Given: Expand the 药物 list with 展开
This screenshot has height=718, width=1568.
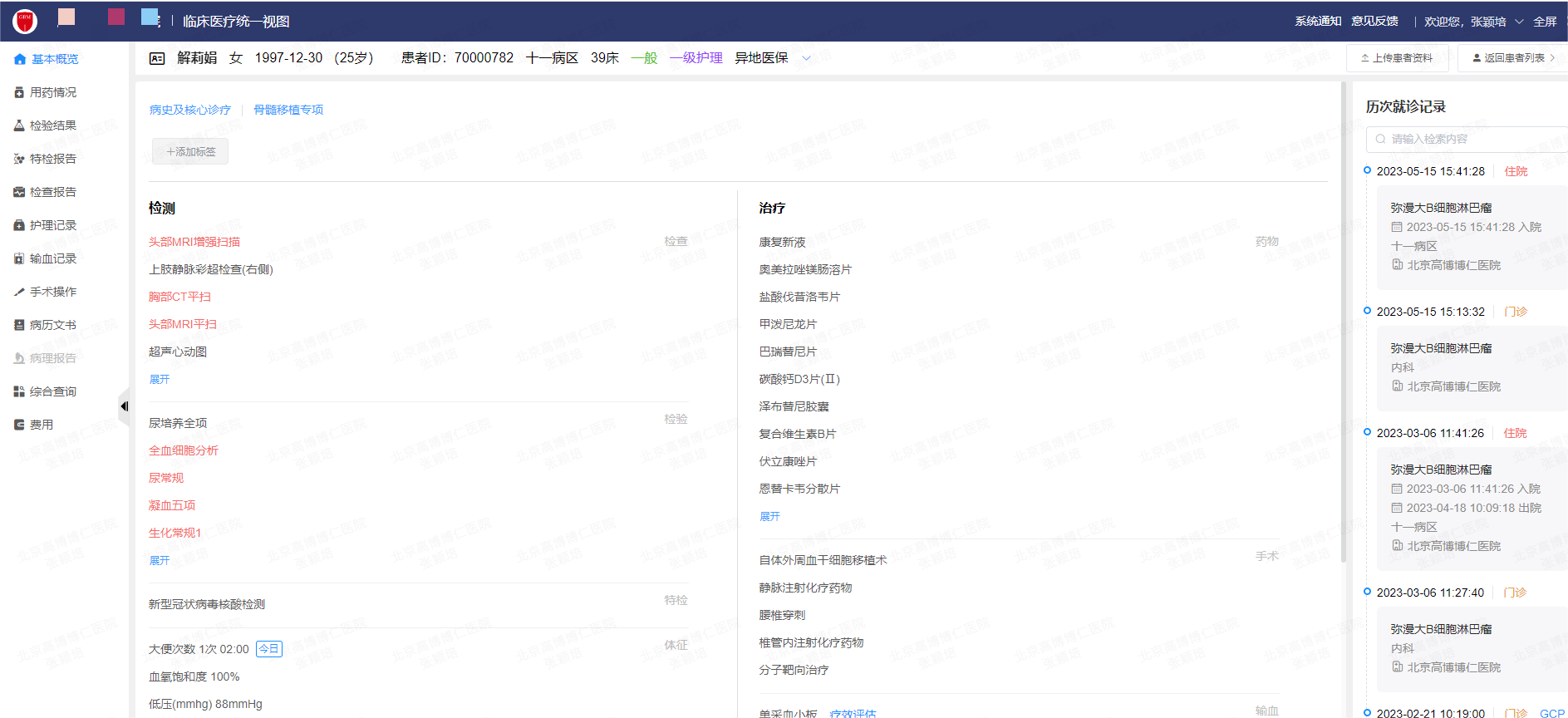Looking at the screenshot, I should coord(769,516).
